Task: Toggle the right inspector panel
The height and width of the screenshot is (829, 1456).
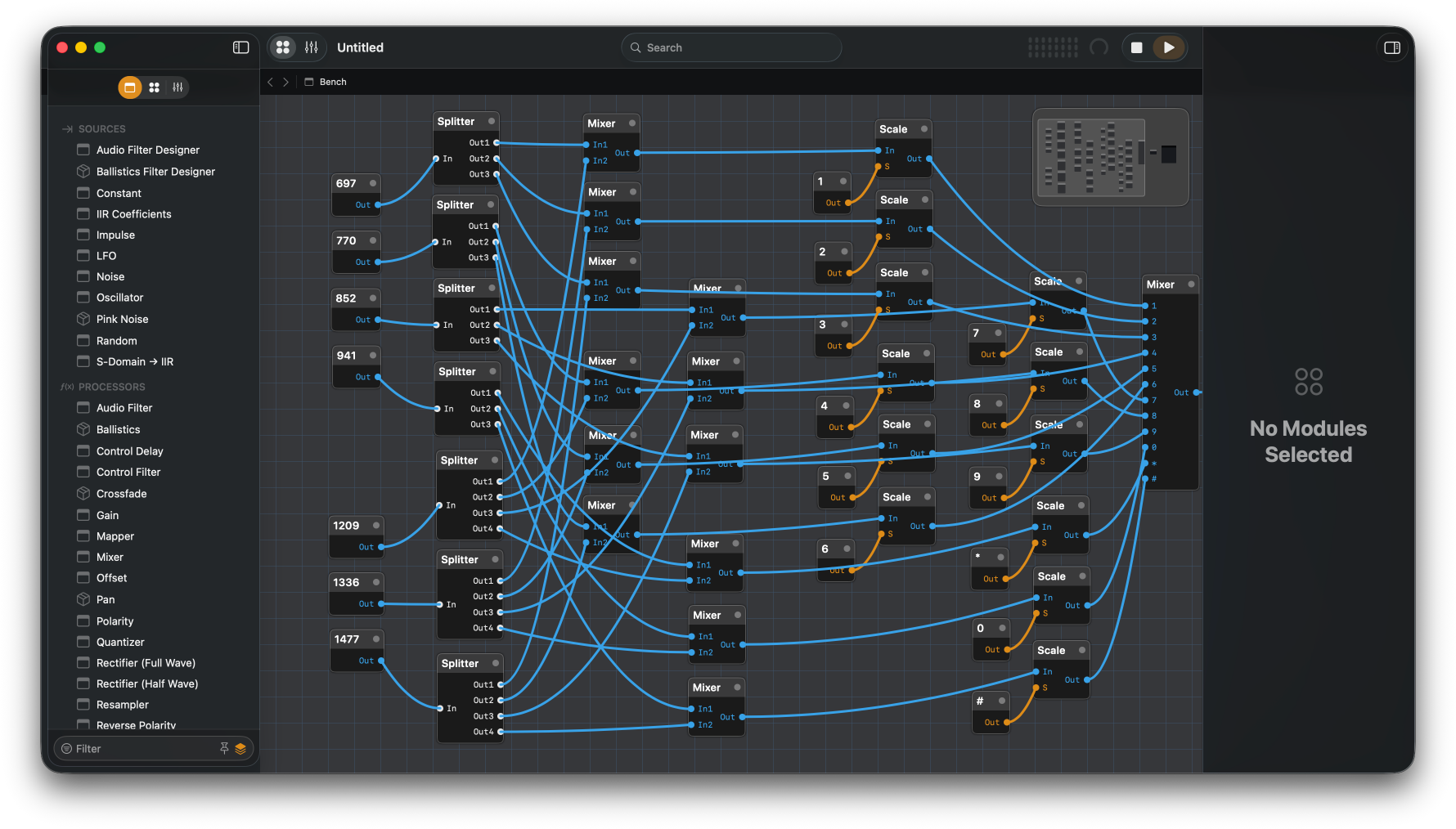Action: click(1391, 47)
